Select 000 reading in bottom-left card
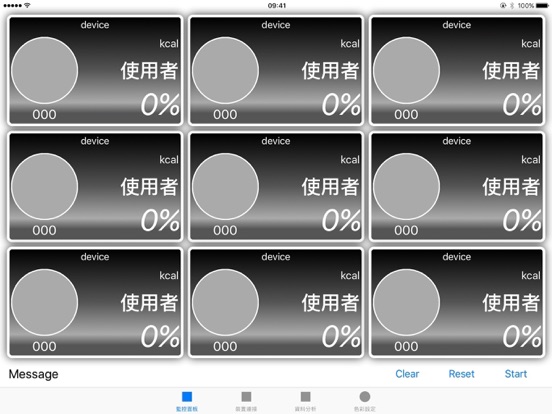The width and height of the screenshot is (552, 414). [x=44, y=346]
